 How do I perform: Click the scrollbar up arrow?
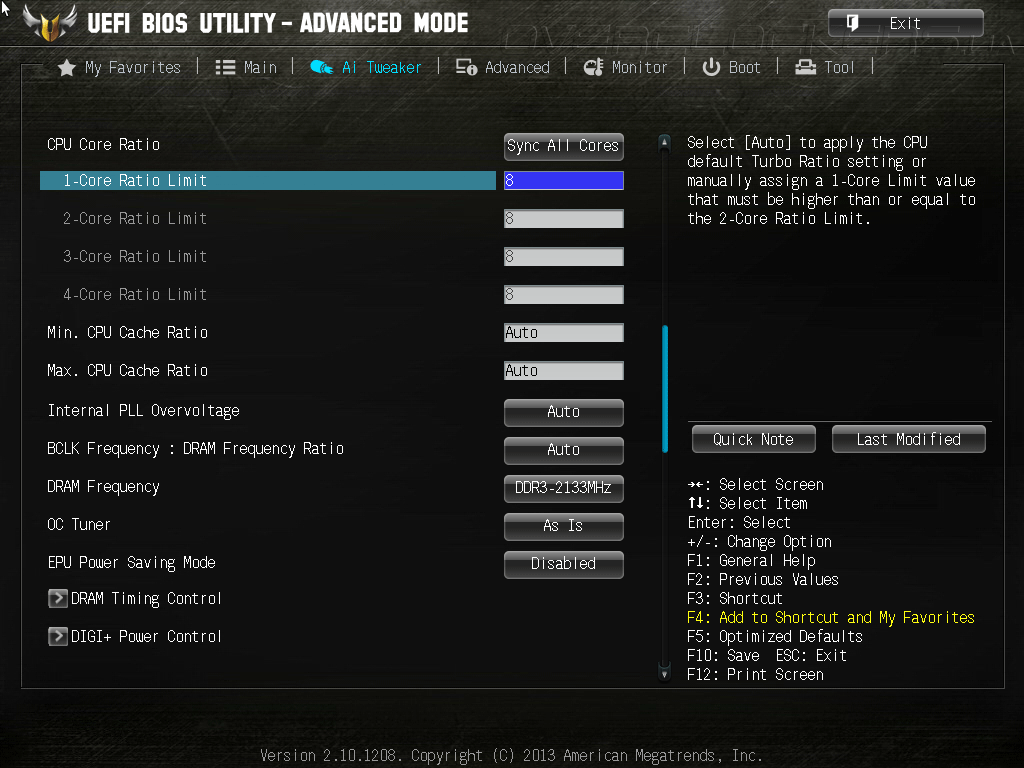665,142
